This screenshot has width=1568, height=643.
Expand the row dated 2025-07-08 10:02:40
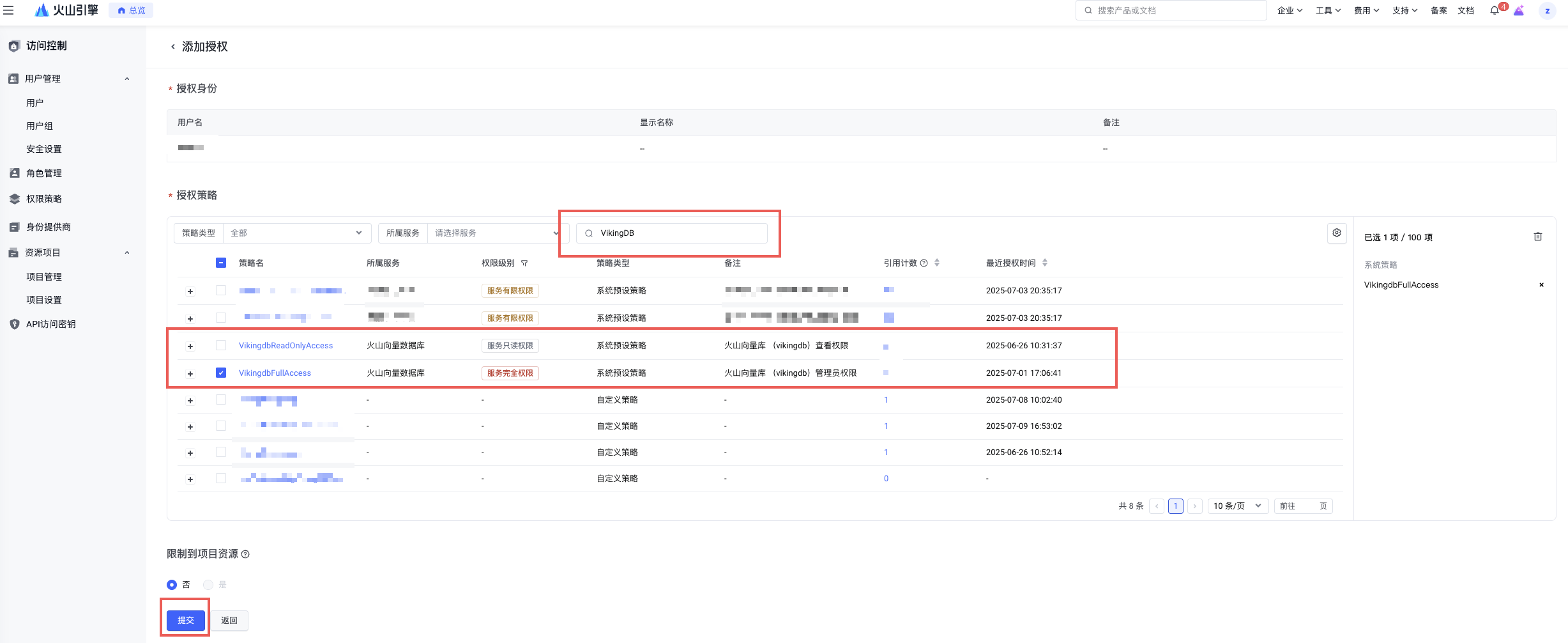[x=190, y=401]
